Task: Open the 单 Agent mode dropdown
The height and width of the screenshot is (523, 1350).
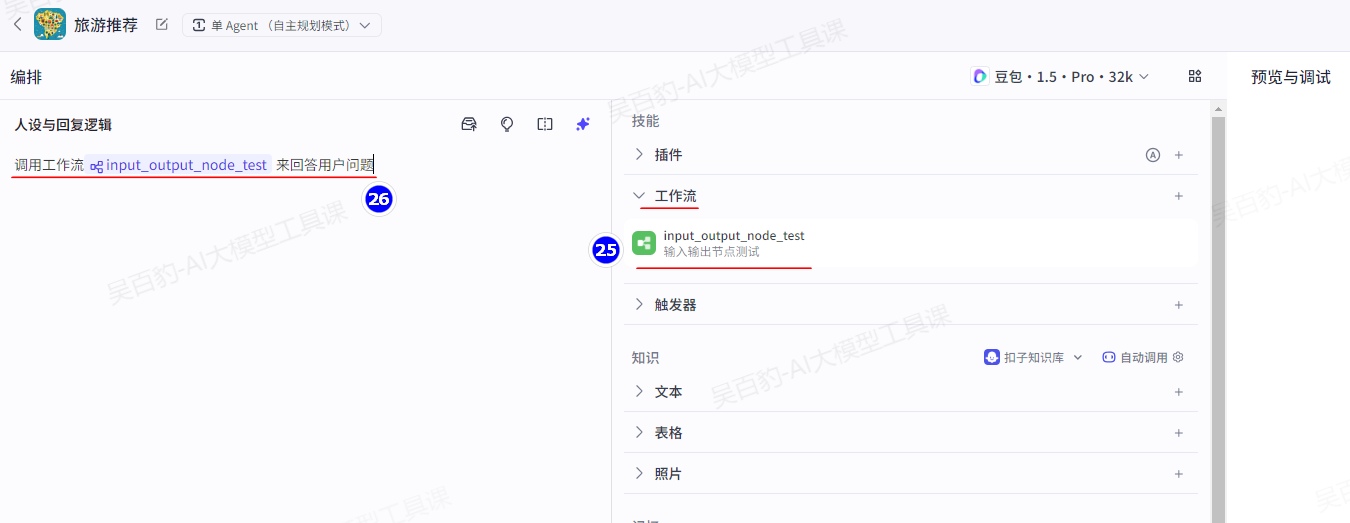Action: 281,25
